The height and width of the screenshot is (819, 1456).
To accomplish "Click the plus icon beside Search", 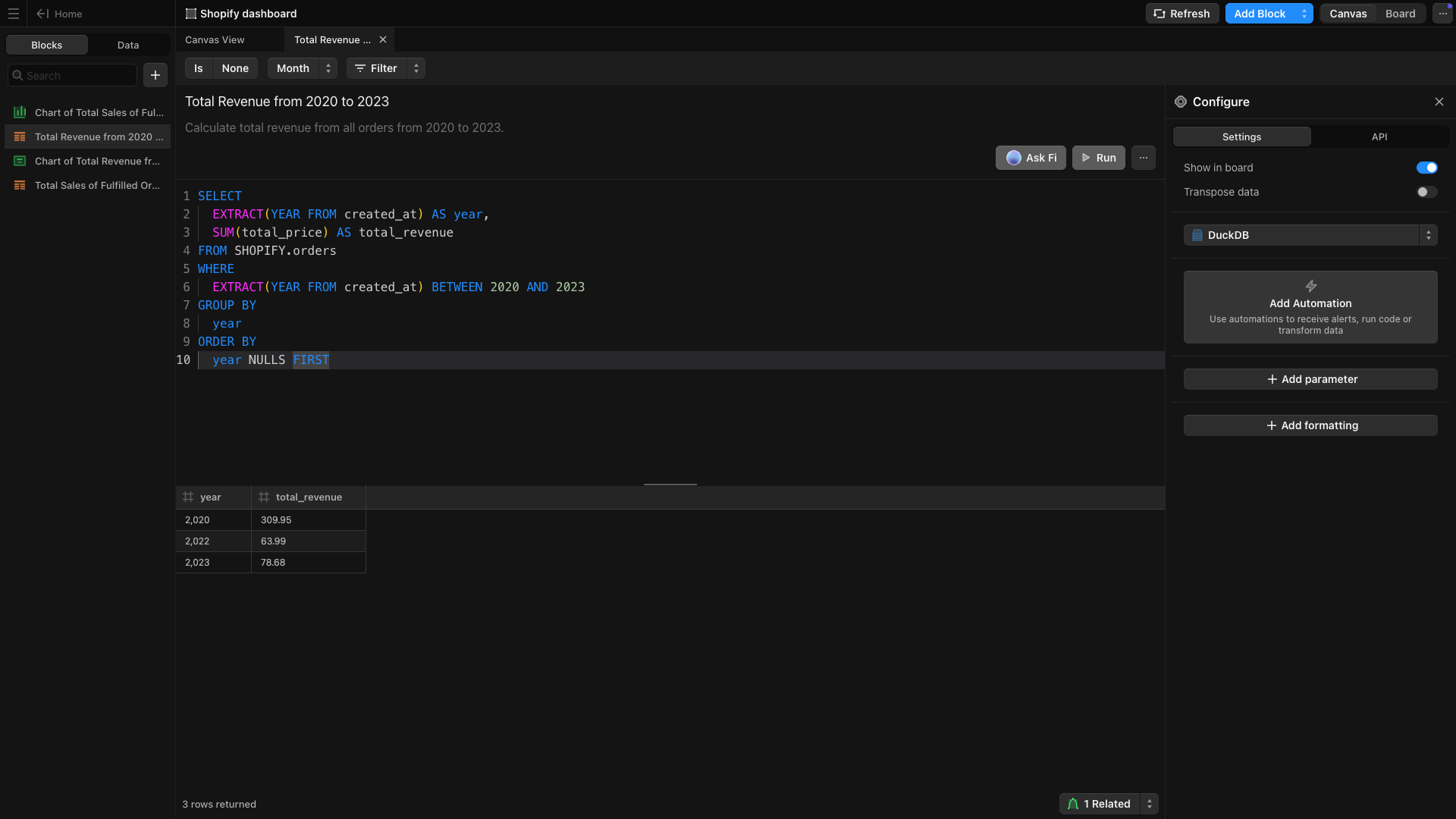I will point(155,75).
